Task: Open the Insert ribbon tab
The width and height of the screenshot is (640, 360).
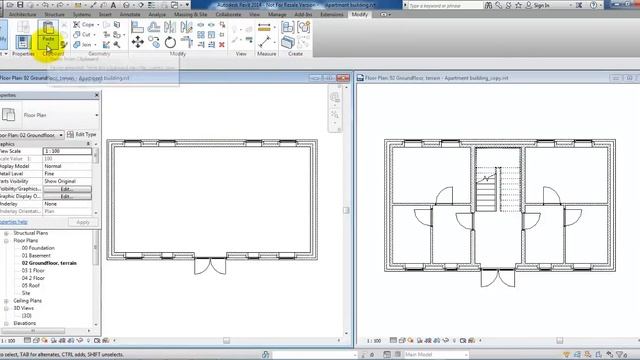Action: (x=105, y=14)
